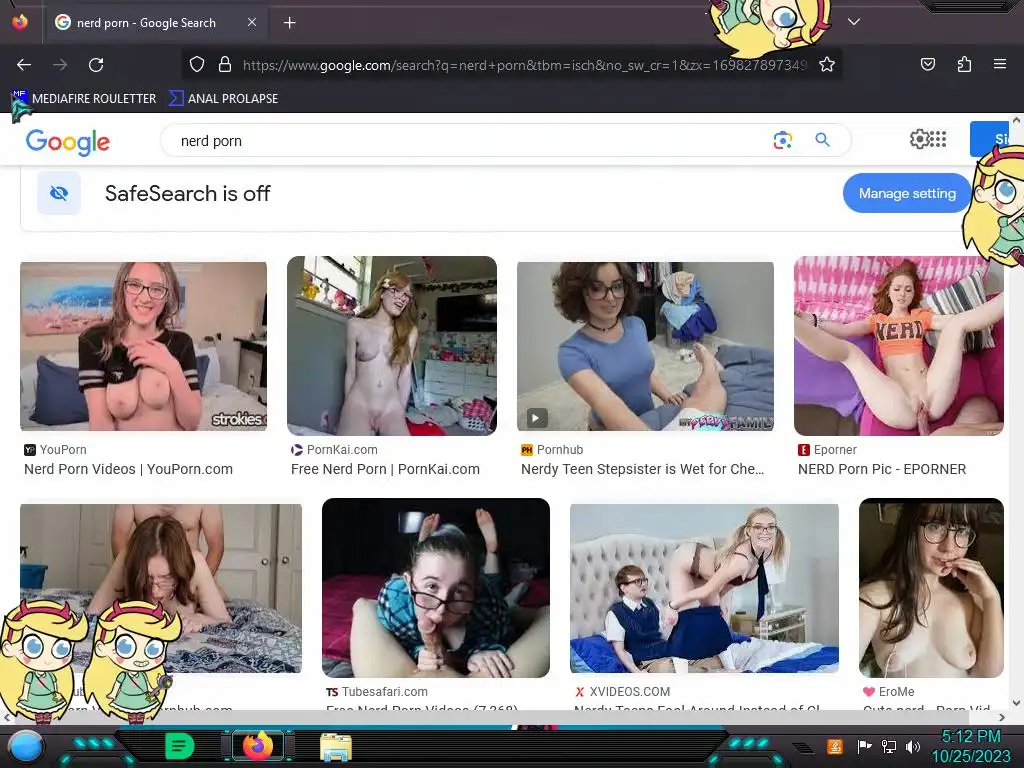Click the Manage setting button
1024x768 pixels.
pos(906,193)
